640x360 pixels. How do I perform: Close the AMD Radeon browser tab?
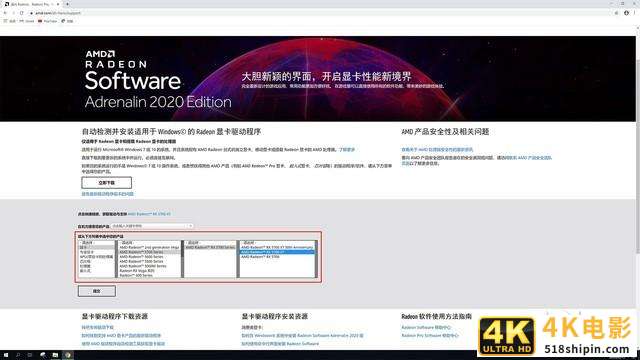click(58, 4)
